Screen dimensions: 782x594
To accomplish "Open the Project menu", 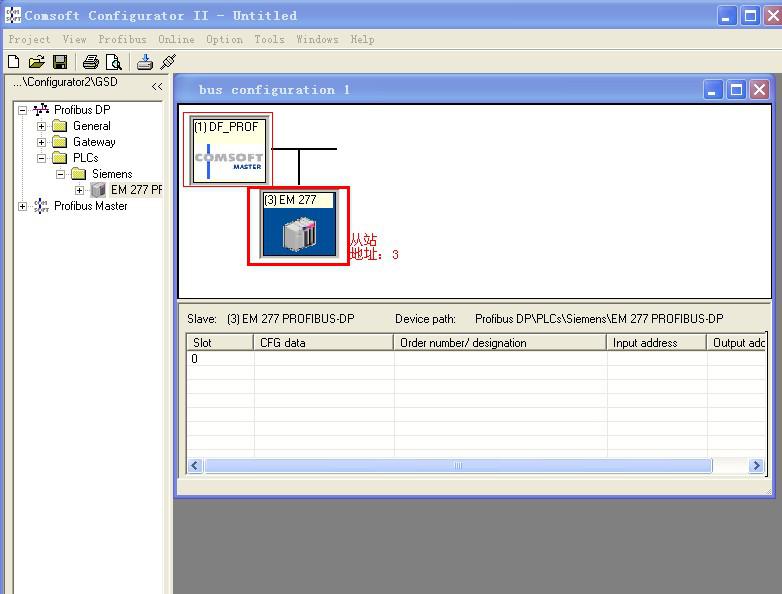I will pyautogui.click(x=29, y=39).
